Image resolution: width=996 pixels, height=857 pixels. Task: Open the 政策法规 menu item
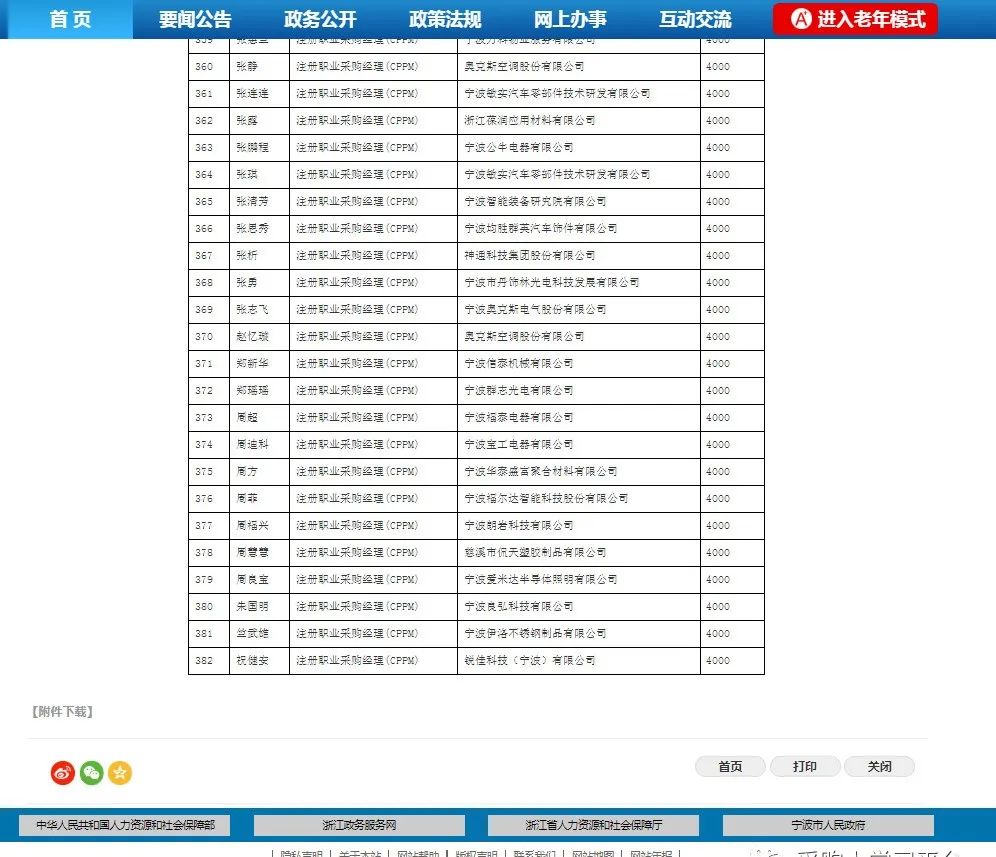tap(445, 19)
